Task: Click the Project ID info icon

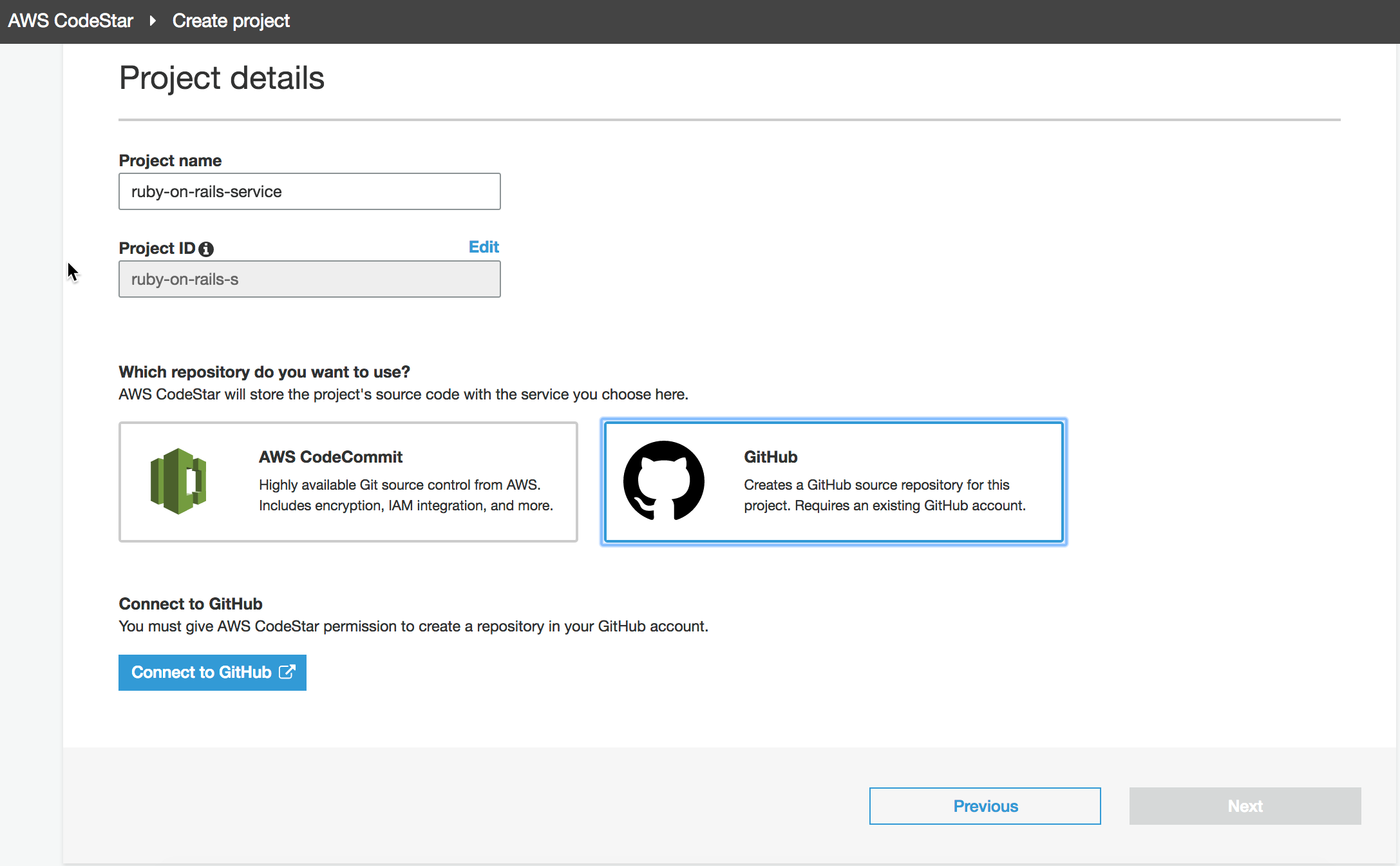Action: [206, 249]
